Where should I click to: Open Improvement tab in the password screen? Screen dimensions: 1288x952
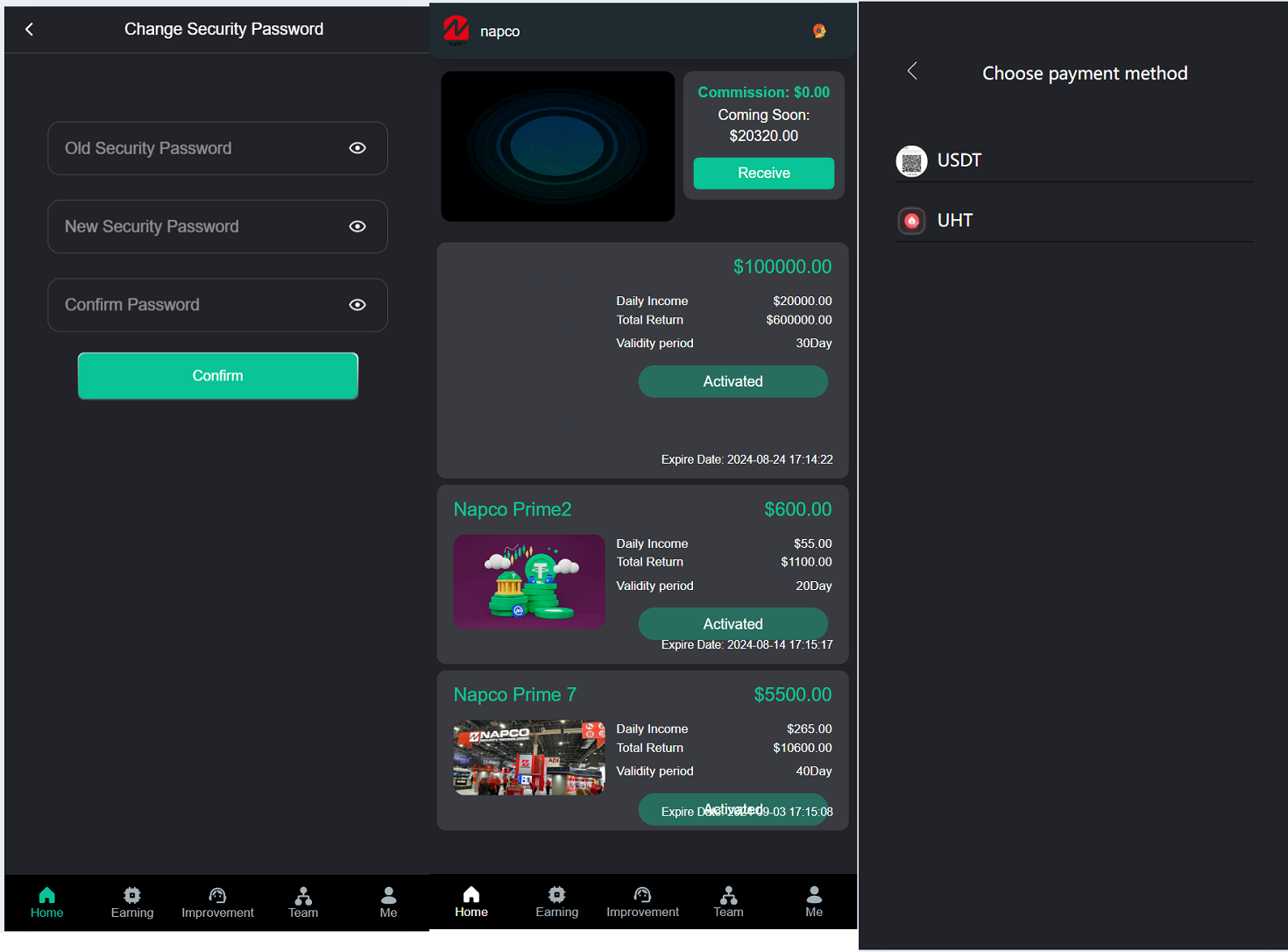click(x=217, y=902)
